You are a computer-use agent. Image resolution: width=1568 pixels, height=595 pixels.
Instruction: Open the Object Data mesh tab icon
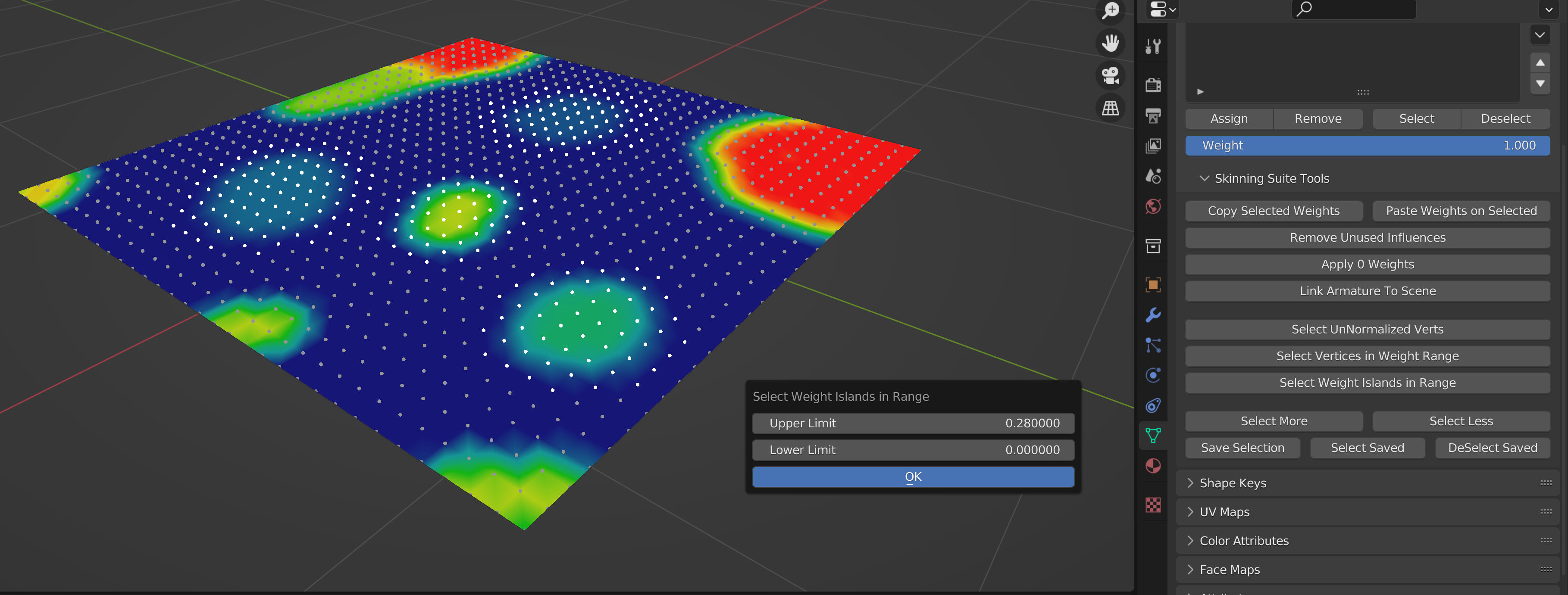1153,436
